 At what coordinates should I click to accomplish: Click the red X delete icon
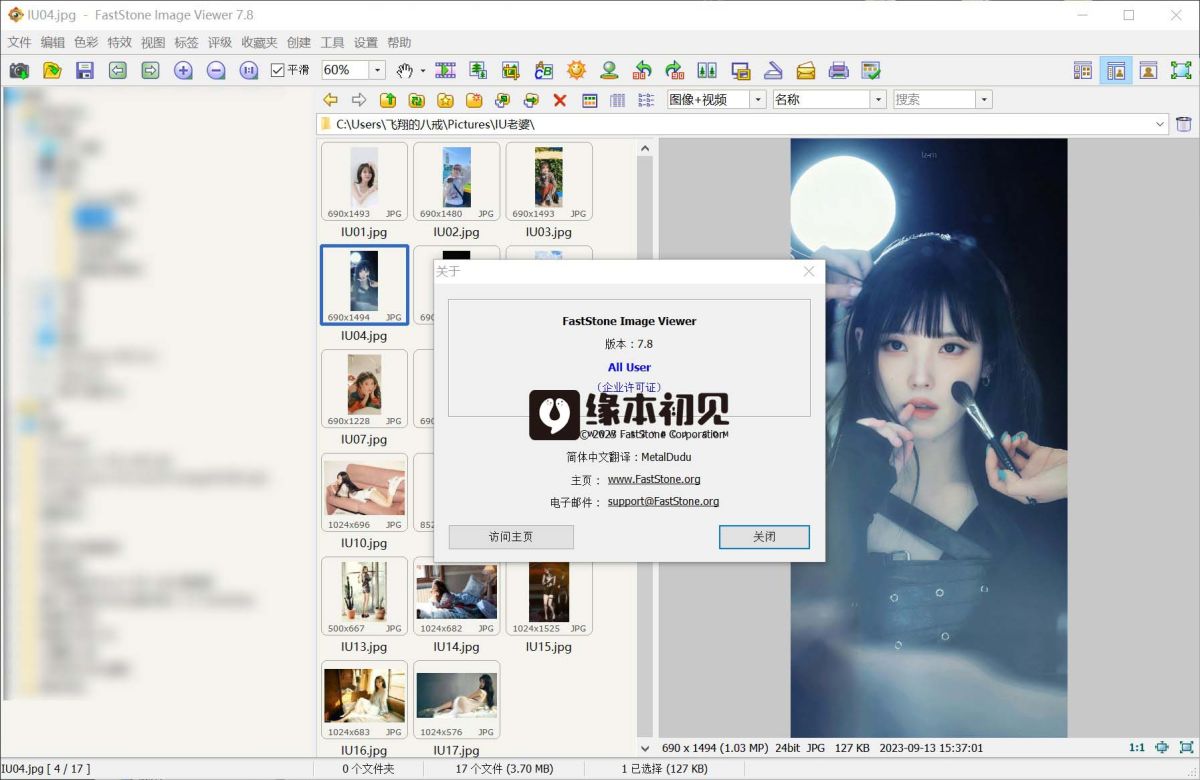pyautogui.click(x=560, y=100)
